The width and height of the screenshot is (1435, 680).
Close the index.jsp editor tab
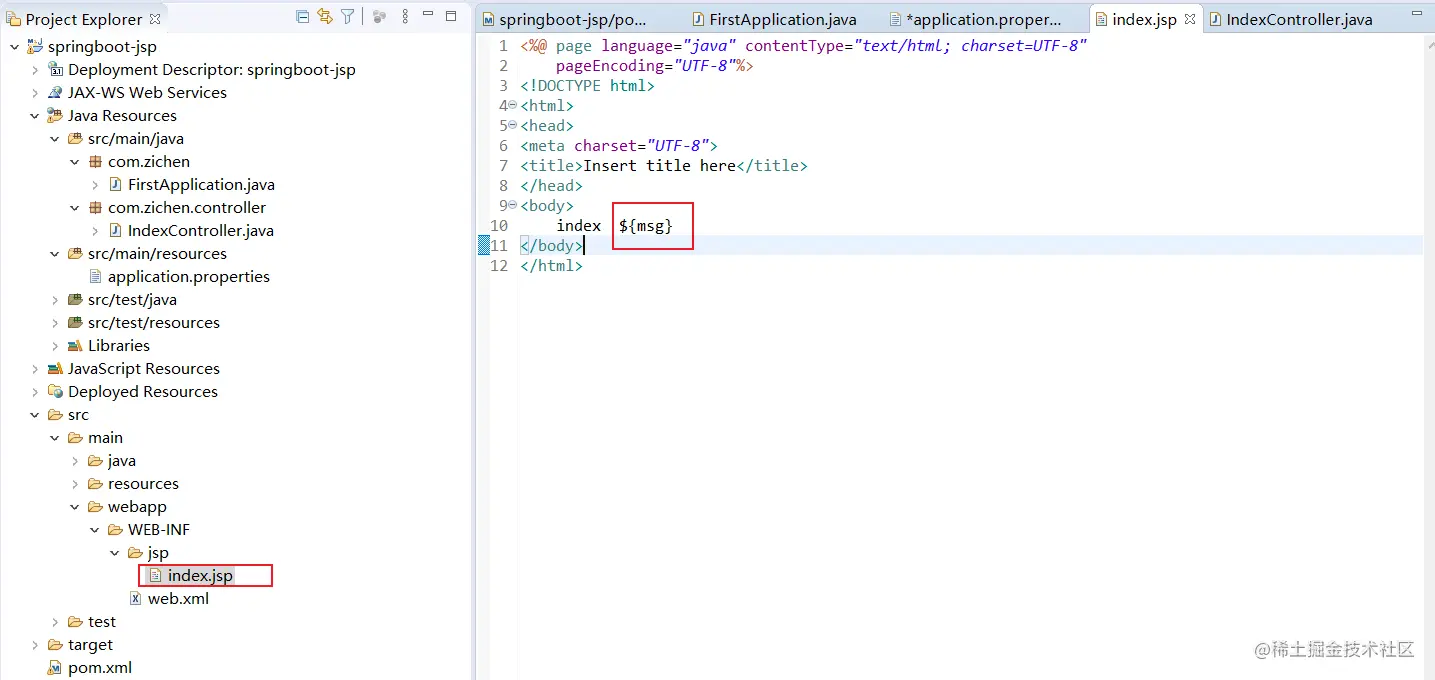pos(1190,19)
